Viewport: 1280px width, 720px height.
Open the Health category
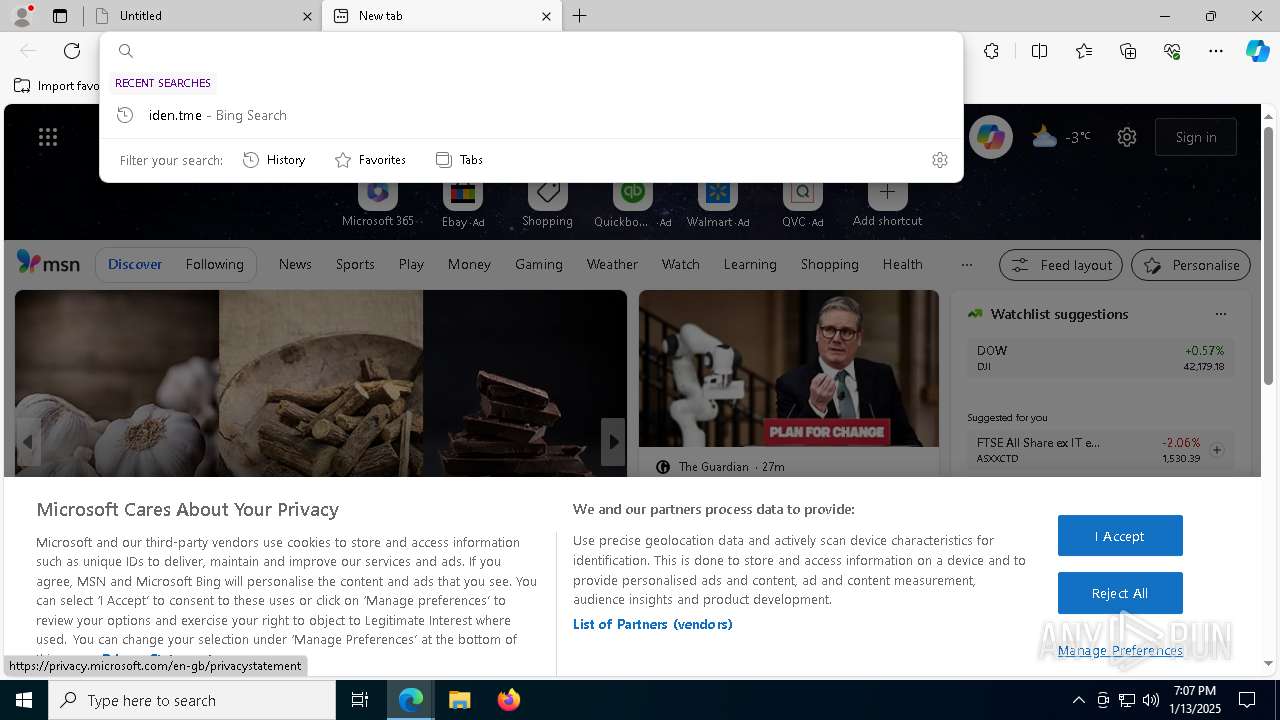(x=902, y=264)
